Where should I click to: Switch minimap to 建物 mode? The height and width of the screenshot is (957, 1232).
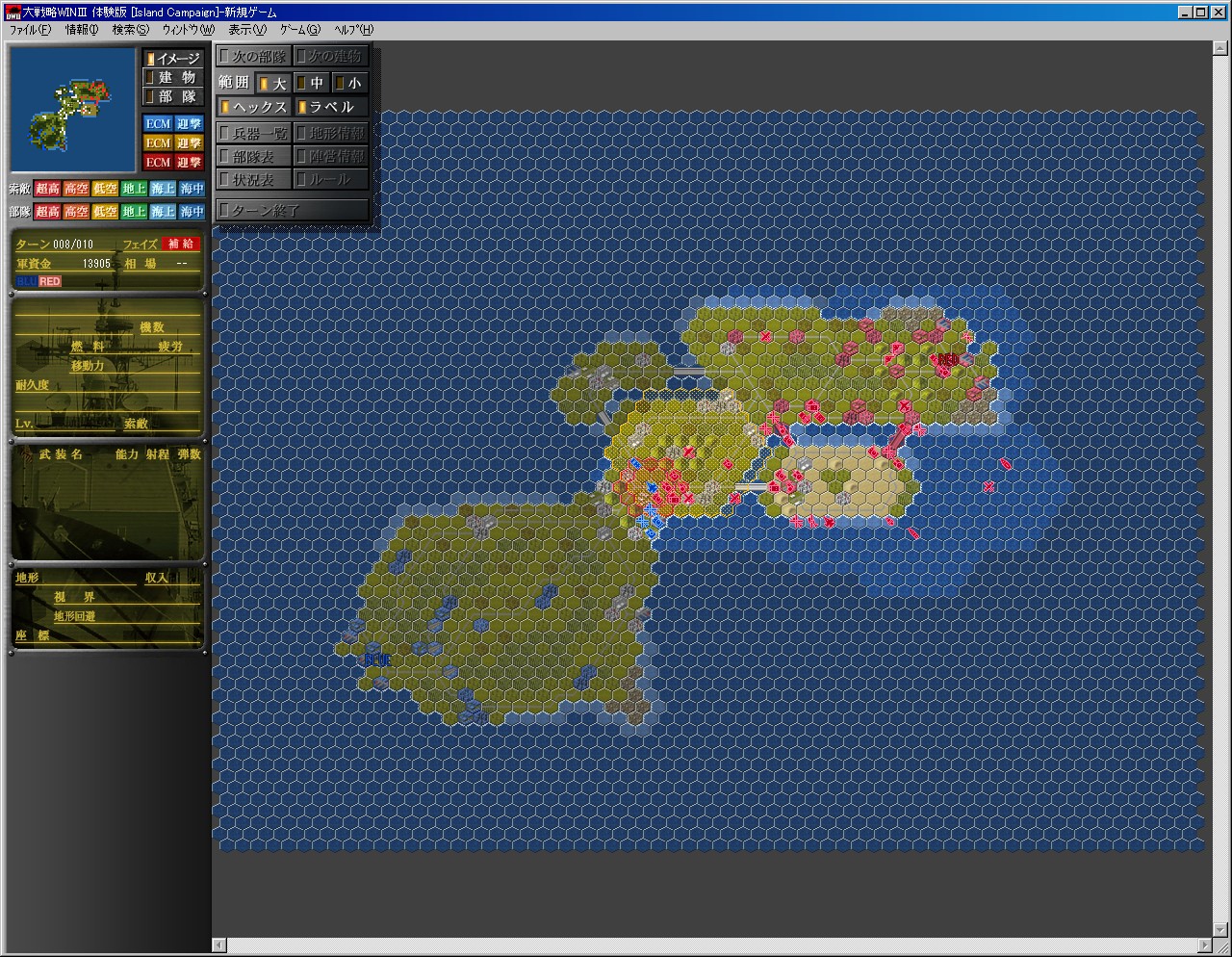pyautogui.click(x=173, y=77)
